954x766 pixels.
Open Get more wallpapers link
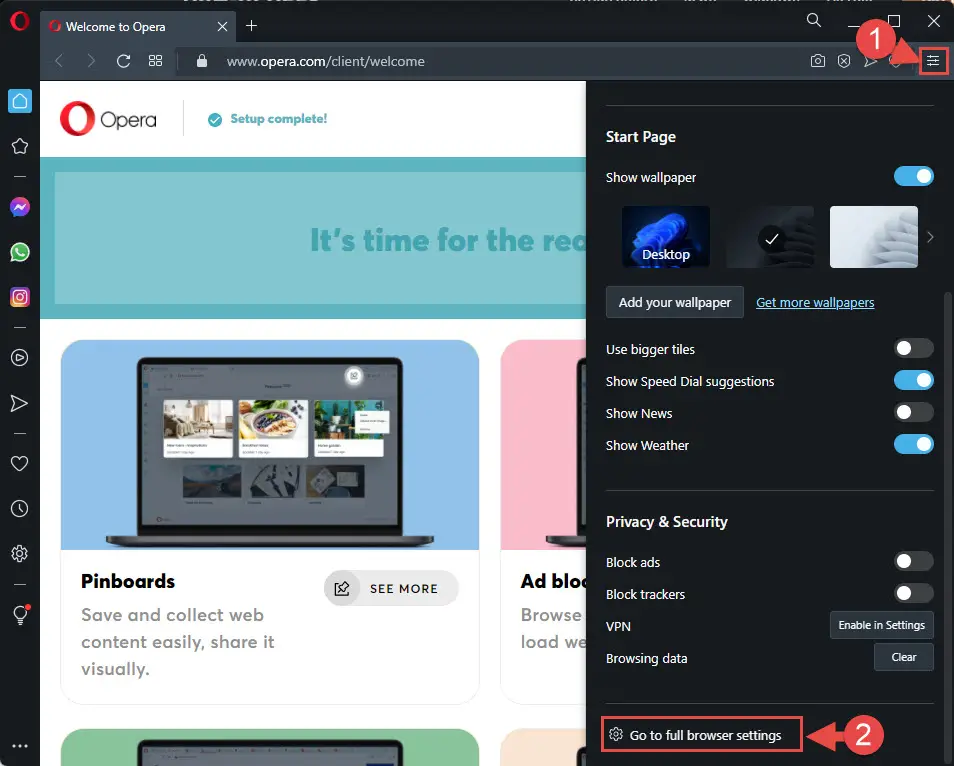(815, 302)
